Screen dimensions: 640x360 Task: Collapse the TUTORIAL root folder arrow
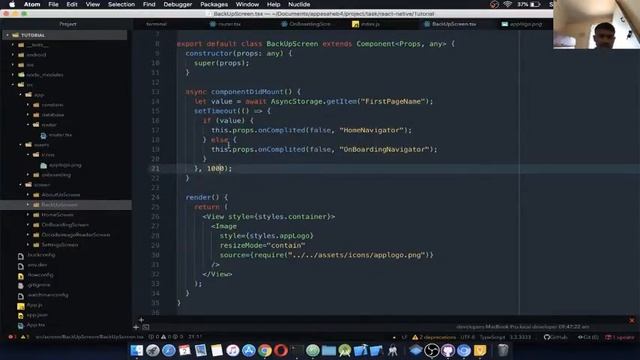[x=7, y=35]
